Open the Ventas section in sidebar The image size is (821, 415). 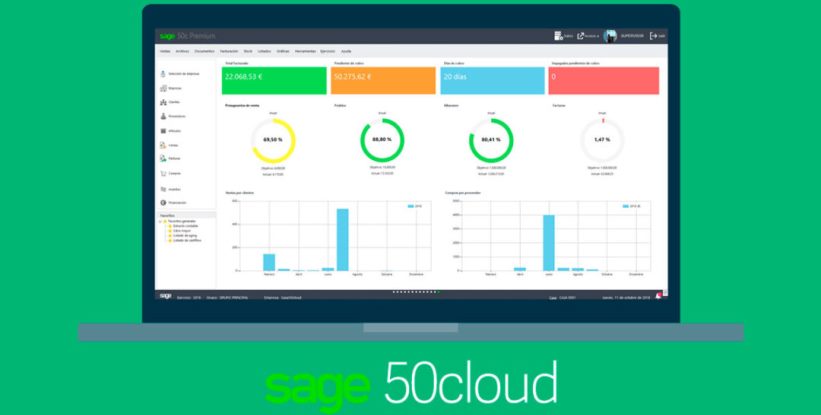point(170,145)
